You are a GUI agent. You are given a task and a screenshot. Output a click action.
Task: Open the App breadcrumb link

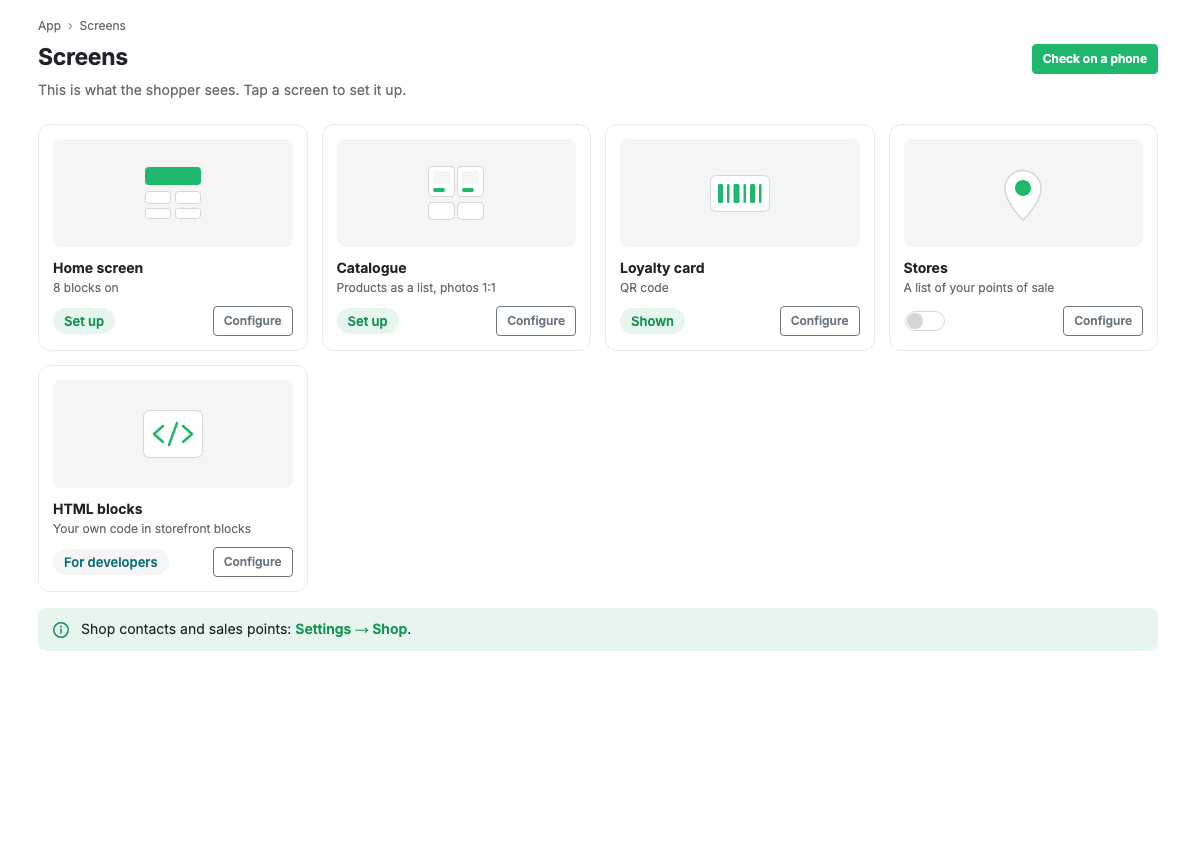pos(50,26)
